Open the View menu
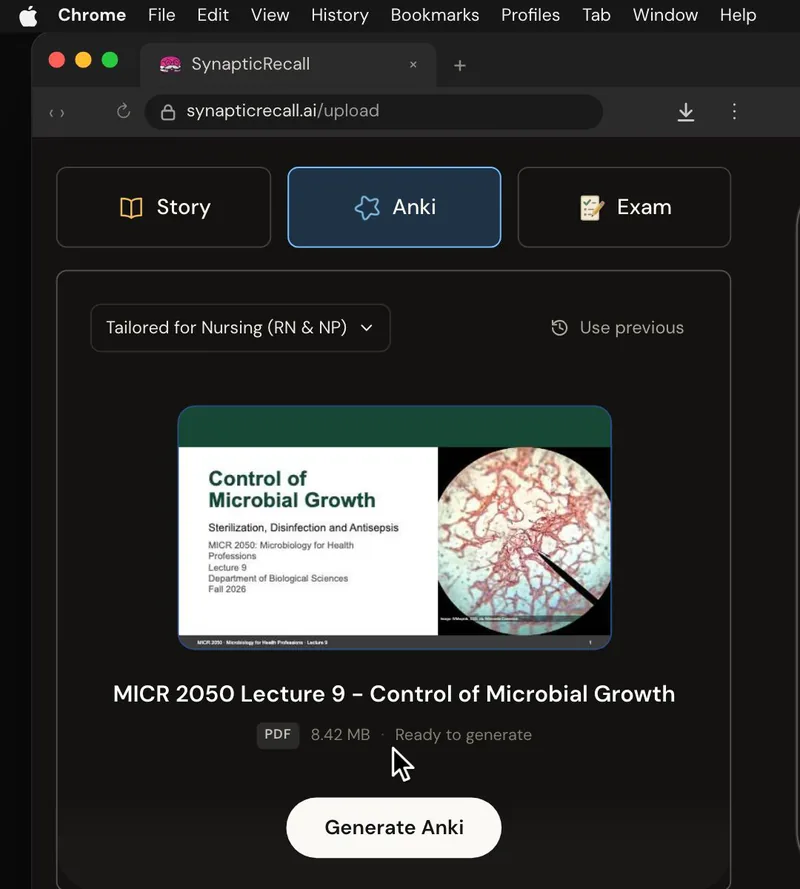 (x=270, y=15)
